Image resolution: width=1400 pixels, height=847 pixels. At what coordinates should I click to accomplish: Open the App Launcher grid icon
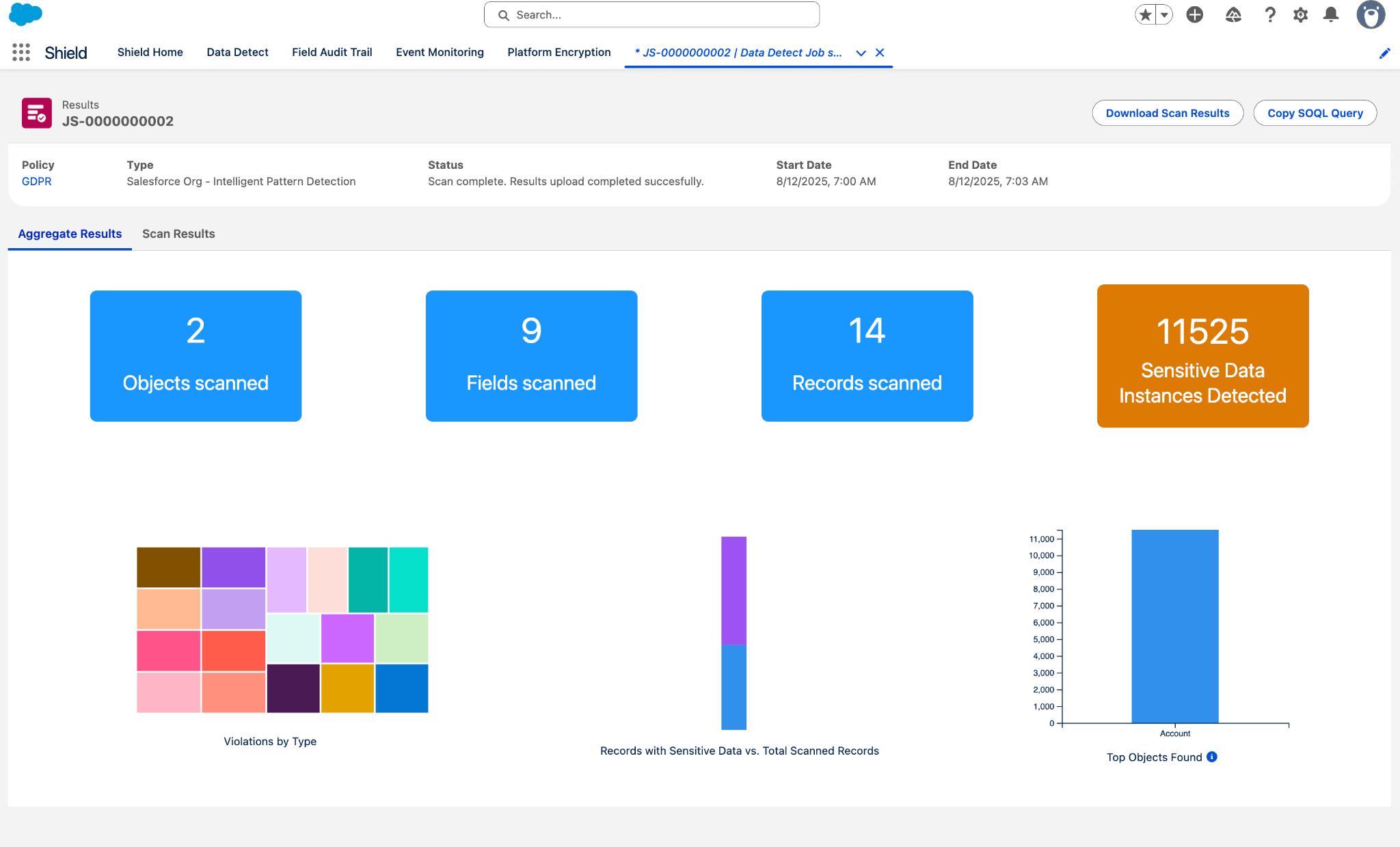21,53
